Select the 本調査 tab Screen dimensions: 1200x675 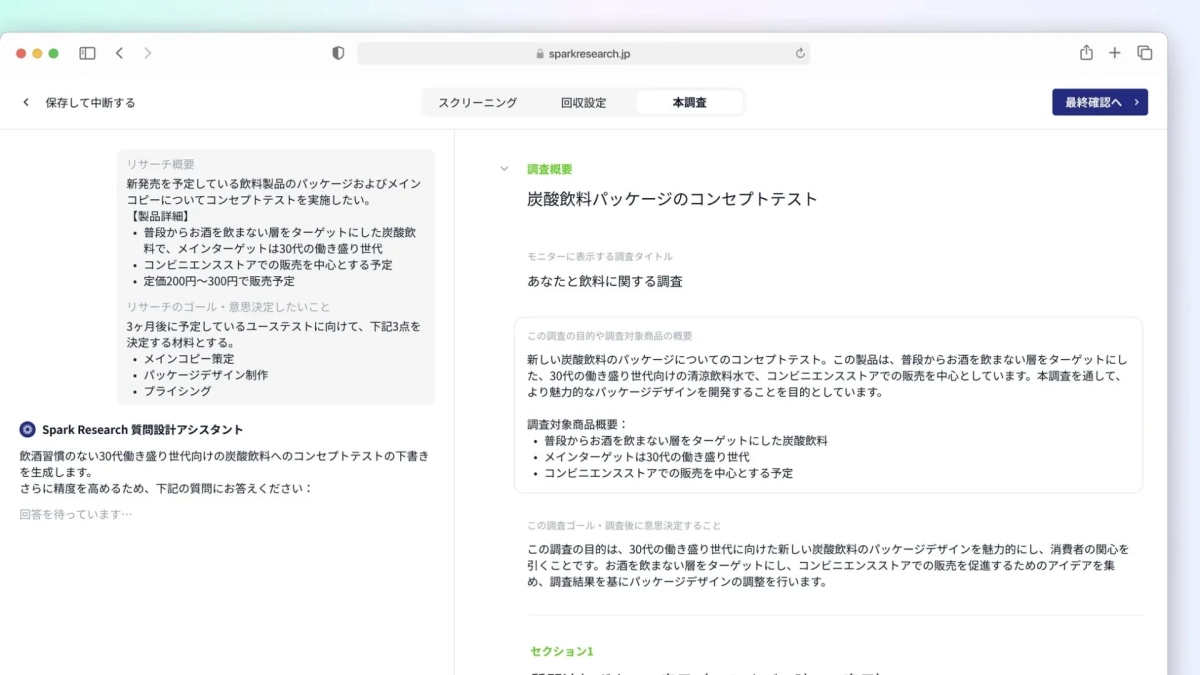click(x=690, y=102)
